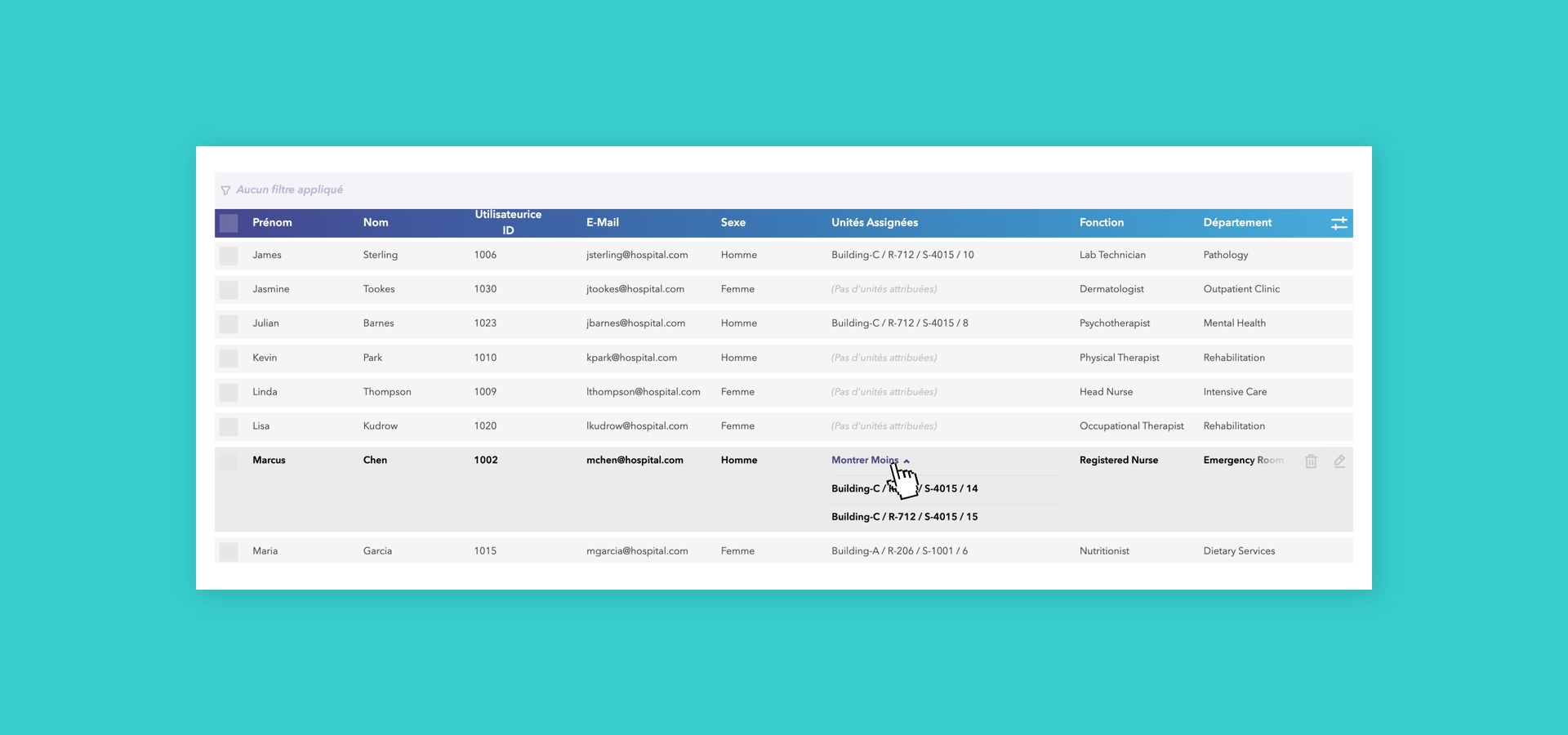Image resolution: width=1568 pixels, height=735 pixels.
Task: Click the Fonction column header
Action: (x=1101, y=222)
